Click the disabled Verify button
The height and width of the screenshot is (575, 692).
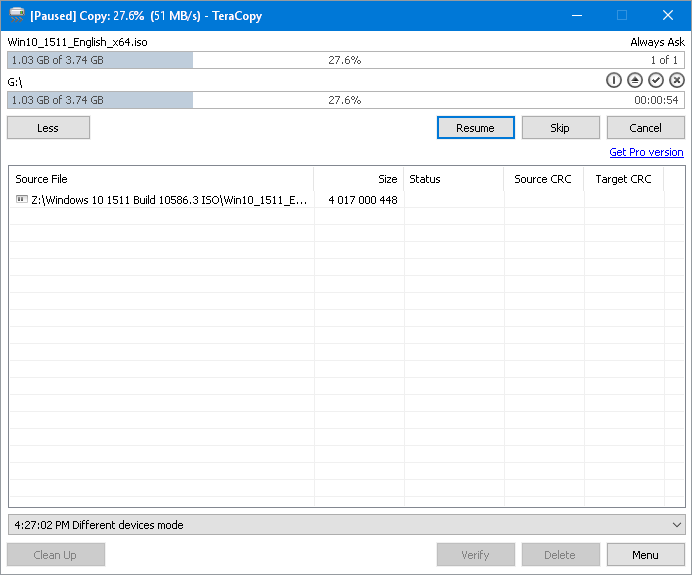[x=476, y=555]
